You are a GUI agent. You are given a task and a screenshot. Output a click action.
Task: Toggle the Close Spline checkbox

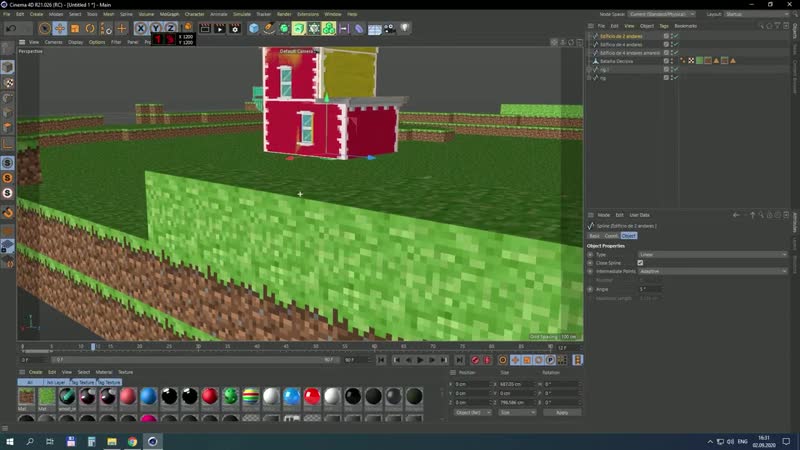[x=640, y=263]
